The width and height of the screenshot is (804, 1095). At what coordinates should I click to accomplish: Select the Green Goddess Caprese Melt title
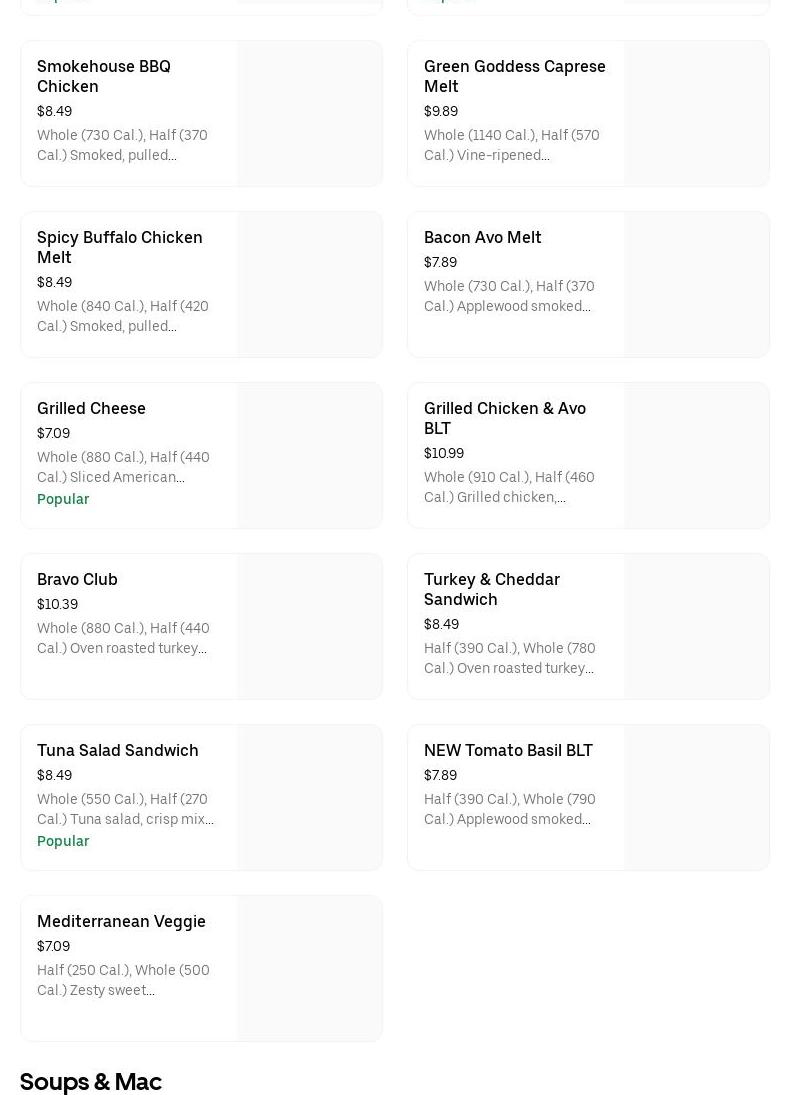pos(514,76)
